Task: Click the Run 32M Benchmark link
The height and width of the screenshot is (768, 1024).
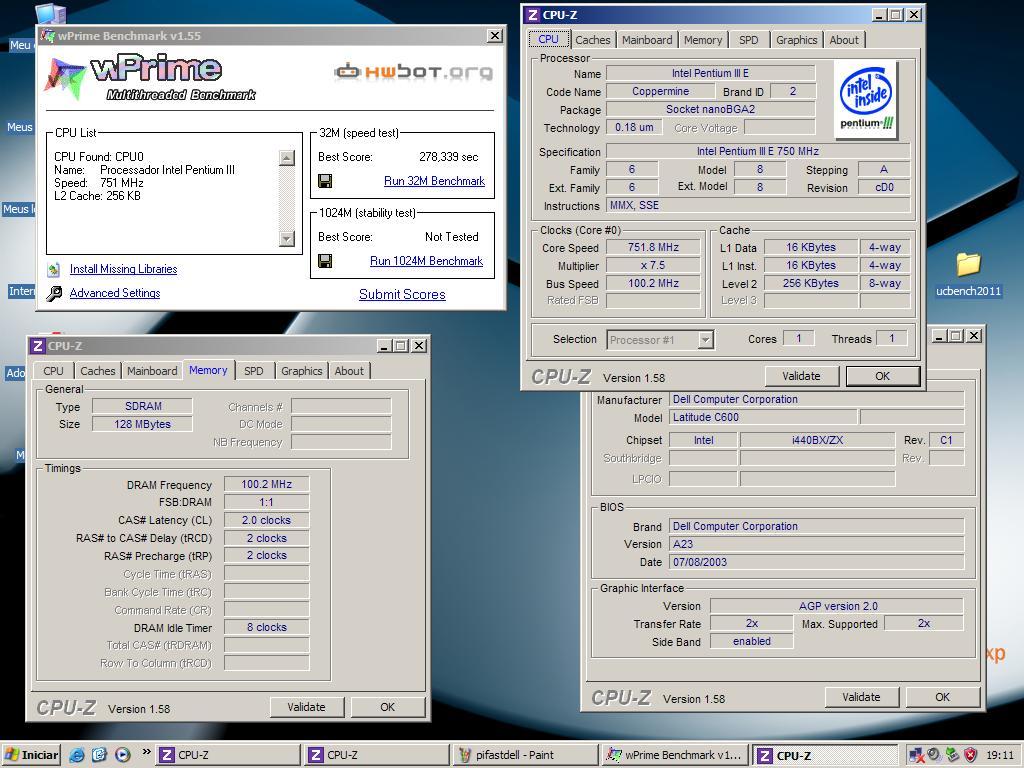Action: pyautogui.click(x=434, y=181)
